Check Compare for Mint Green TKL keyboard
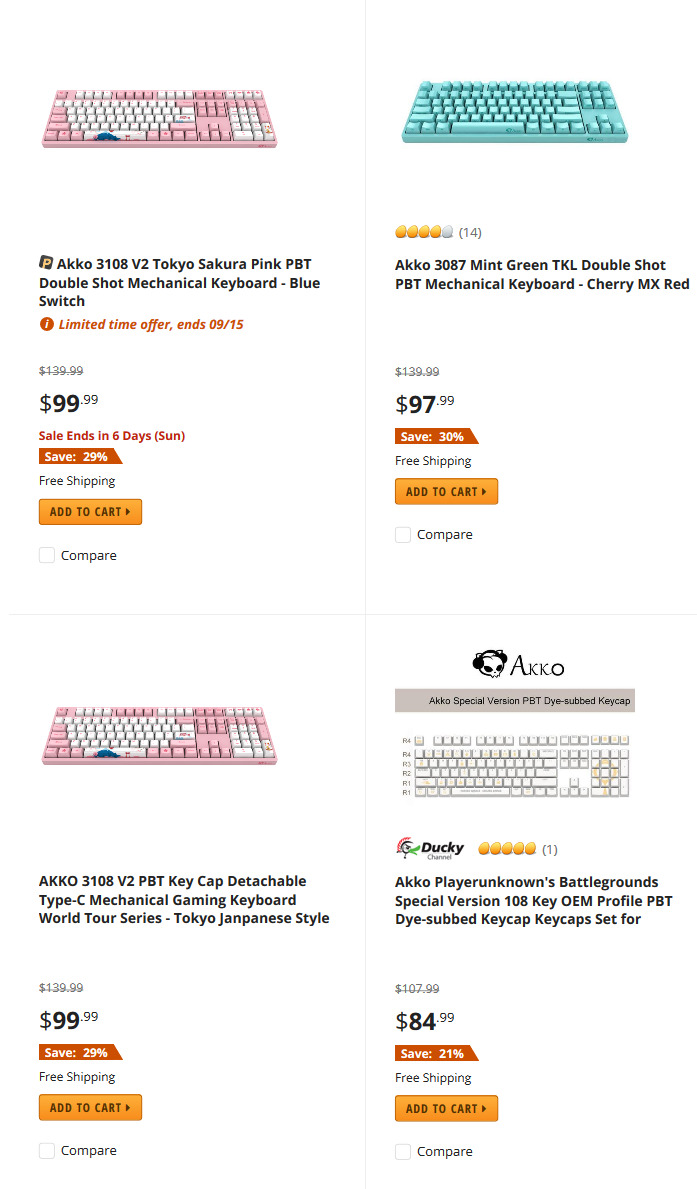This screenshot has height=1189, width=697. click(x=403, y=535)
